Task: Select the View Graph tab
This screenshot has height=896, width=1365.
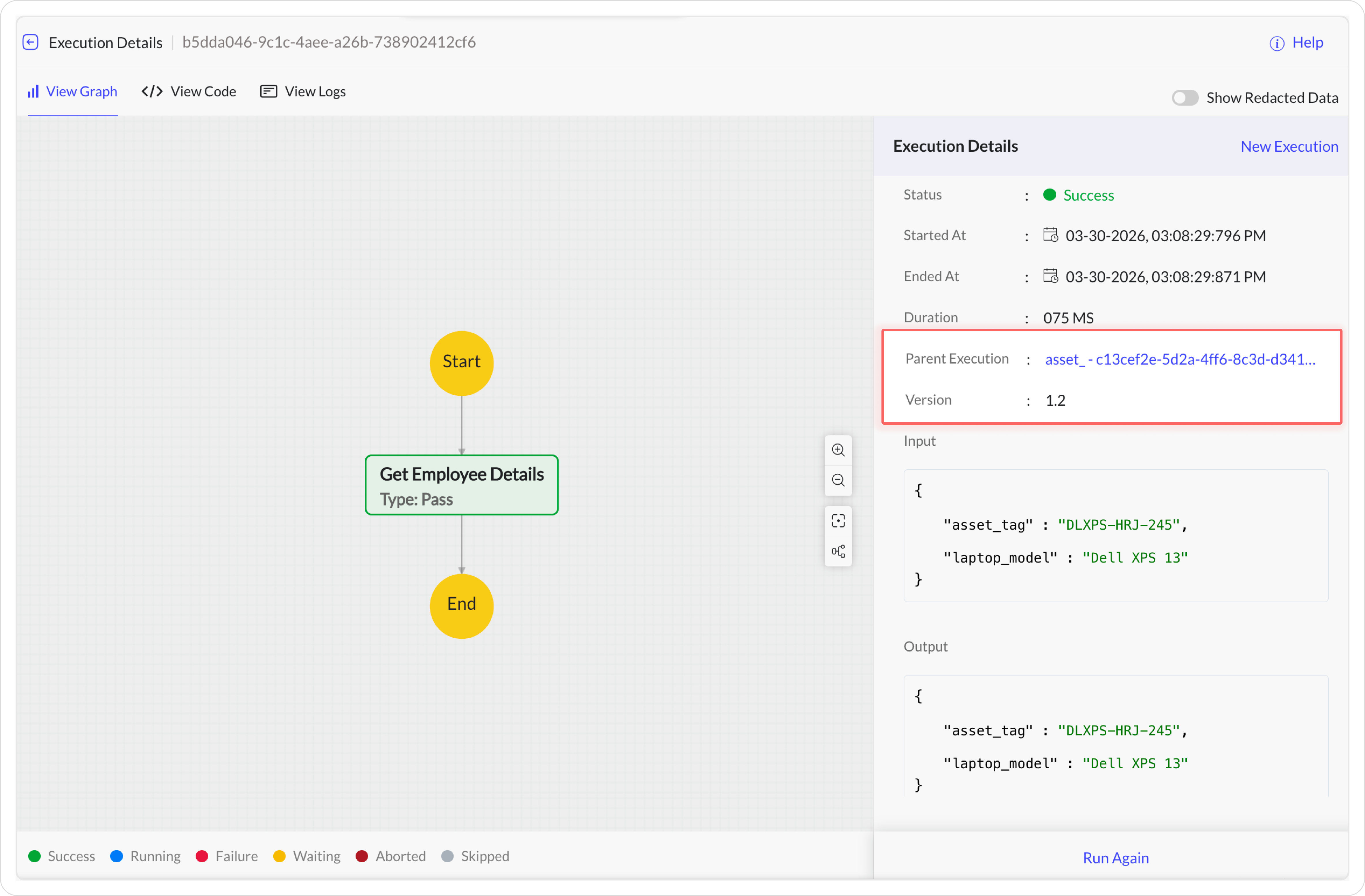Action: pos(73,92)
